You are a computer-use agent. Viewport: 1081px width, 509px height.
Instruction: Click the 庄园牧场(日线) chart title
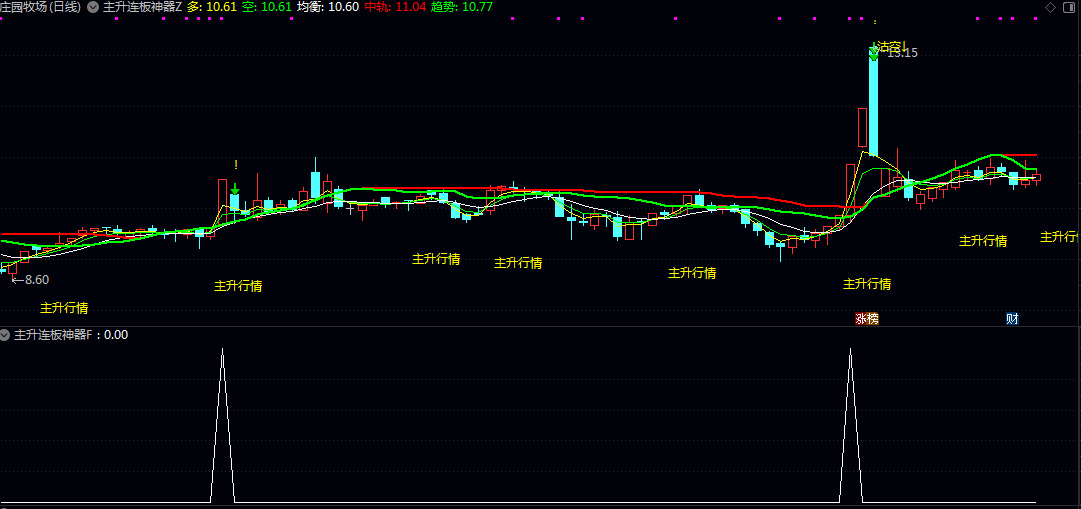pyautogui.click(x=41, y=8)
